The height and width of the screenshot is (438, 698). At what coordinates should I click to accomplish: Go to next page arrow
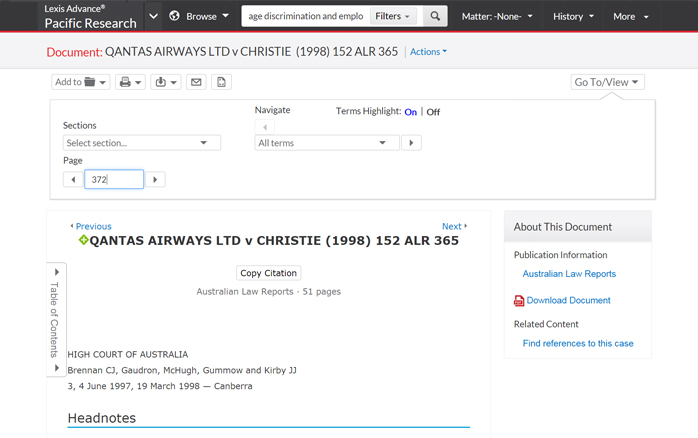click(155, 179)
